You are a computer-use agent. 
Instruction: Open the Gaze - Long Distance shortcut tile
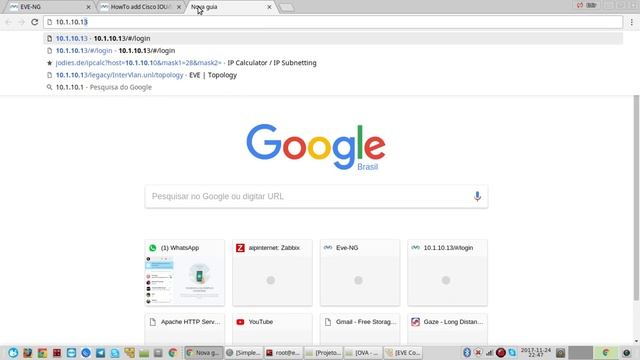(447, 329)
